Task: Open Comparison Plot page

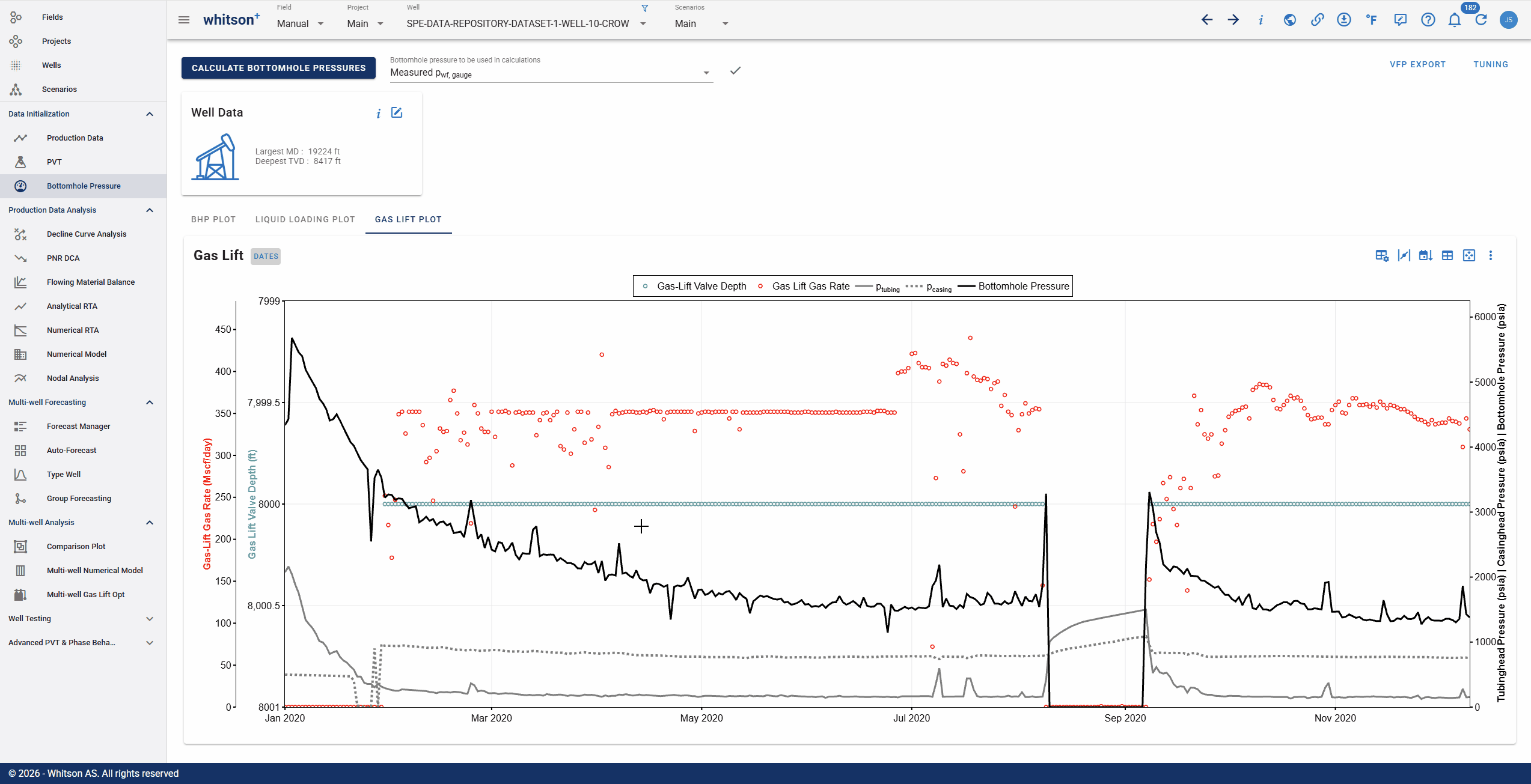Action: click(x=84, y=547)
